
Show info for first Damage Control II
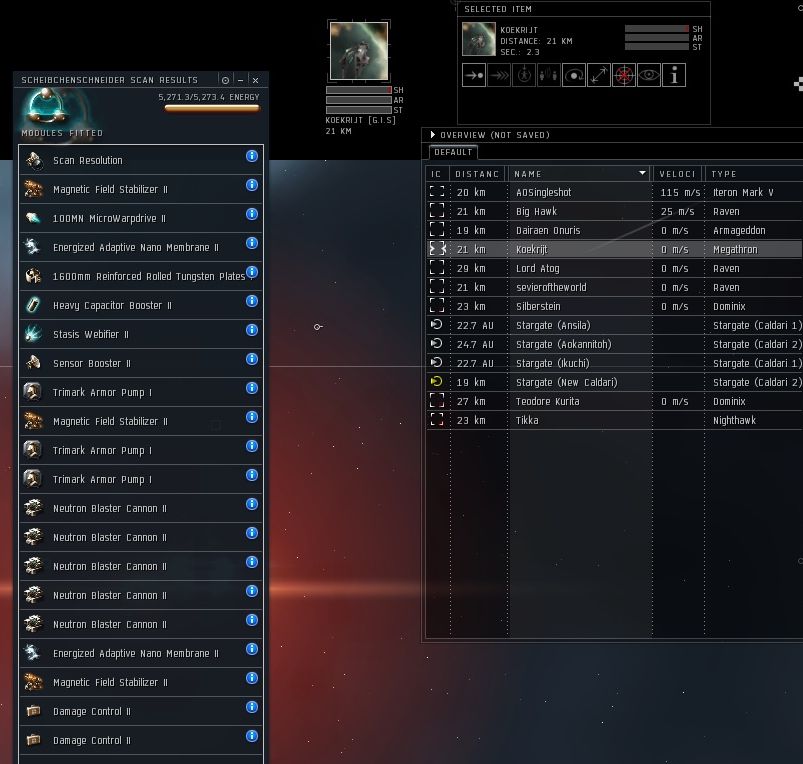251,707
